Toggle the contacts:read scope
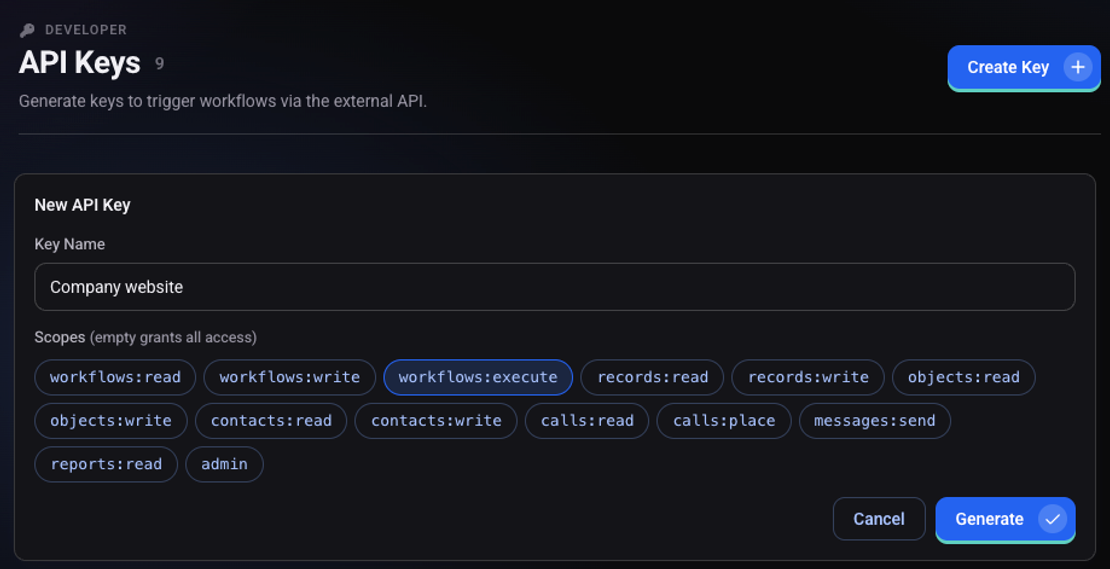Image resolution: width=1110 pixels, height=569 pixels. pos(271,420)
